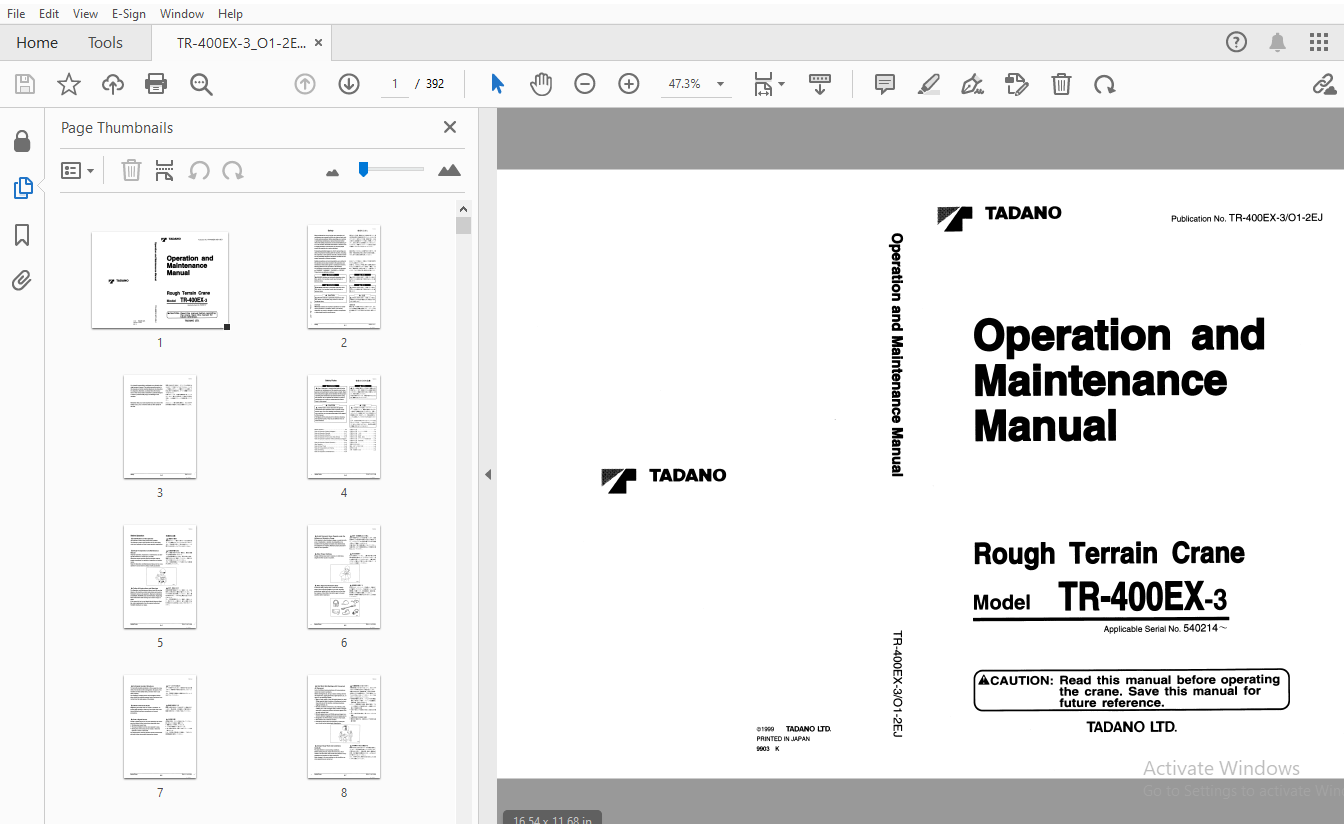Switch to the Tools tab
The height and width of the screenshot is (824, 1344).
105,42
